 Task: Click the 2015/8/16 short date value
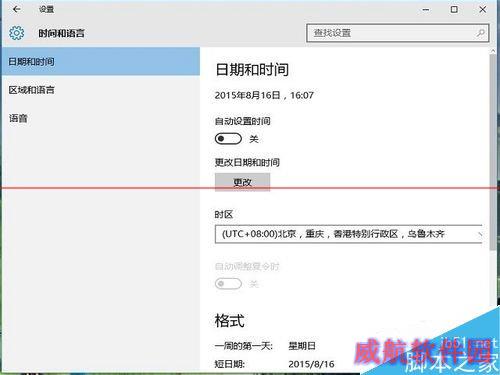(311, 364)
